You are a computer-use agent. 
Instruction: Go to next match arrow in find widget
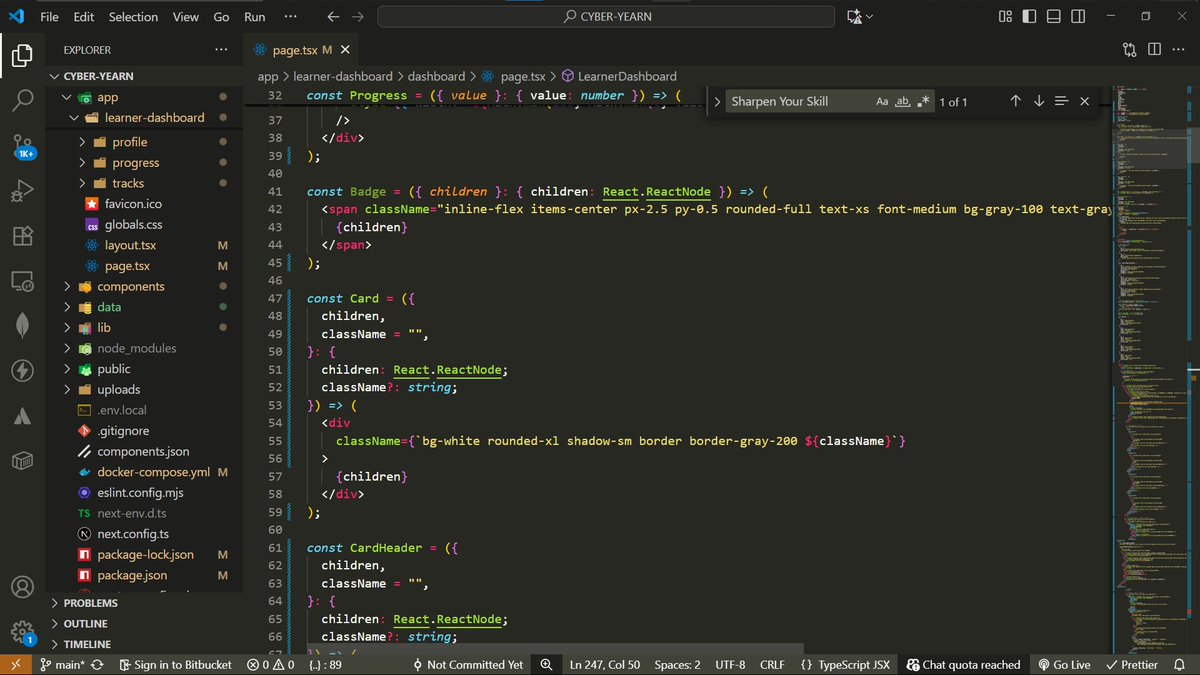pos(1038,101)
